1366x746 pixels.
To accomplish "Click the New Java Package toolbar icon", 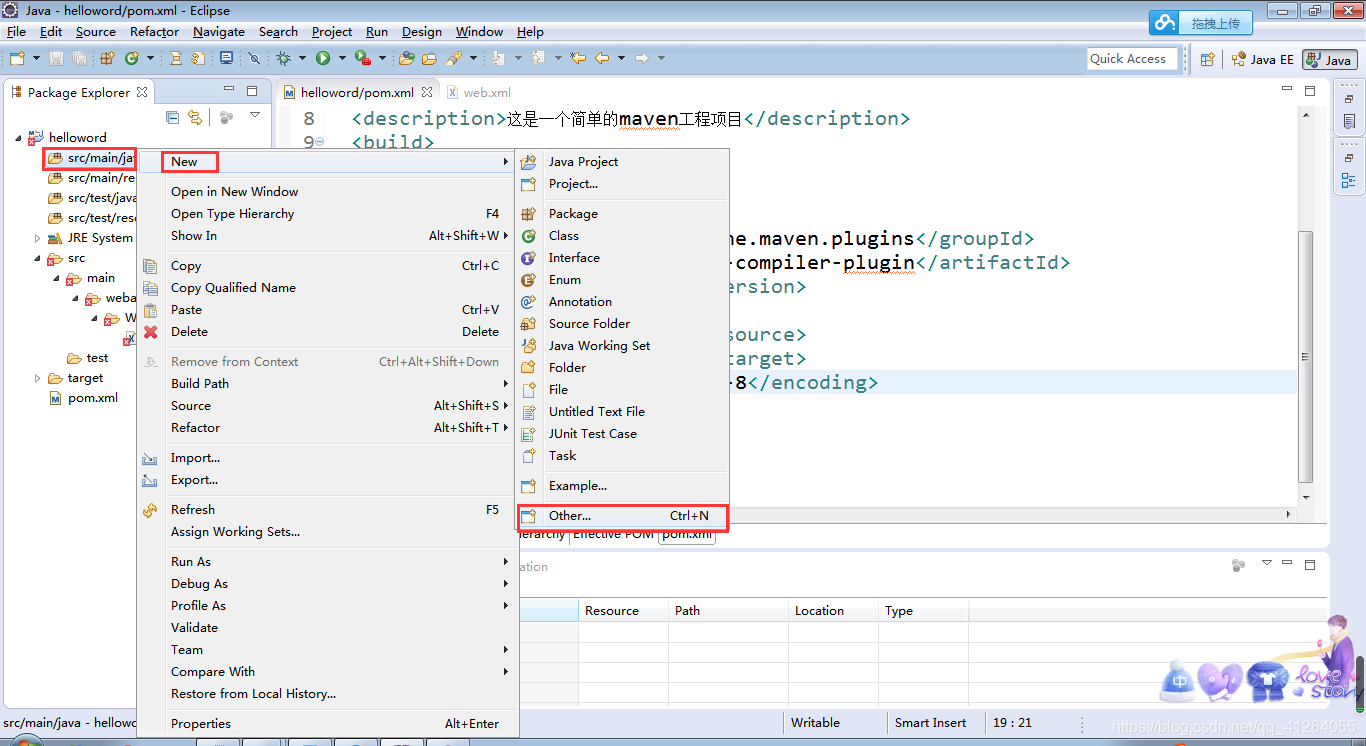I will click(x=107, y=59).
